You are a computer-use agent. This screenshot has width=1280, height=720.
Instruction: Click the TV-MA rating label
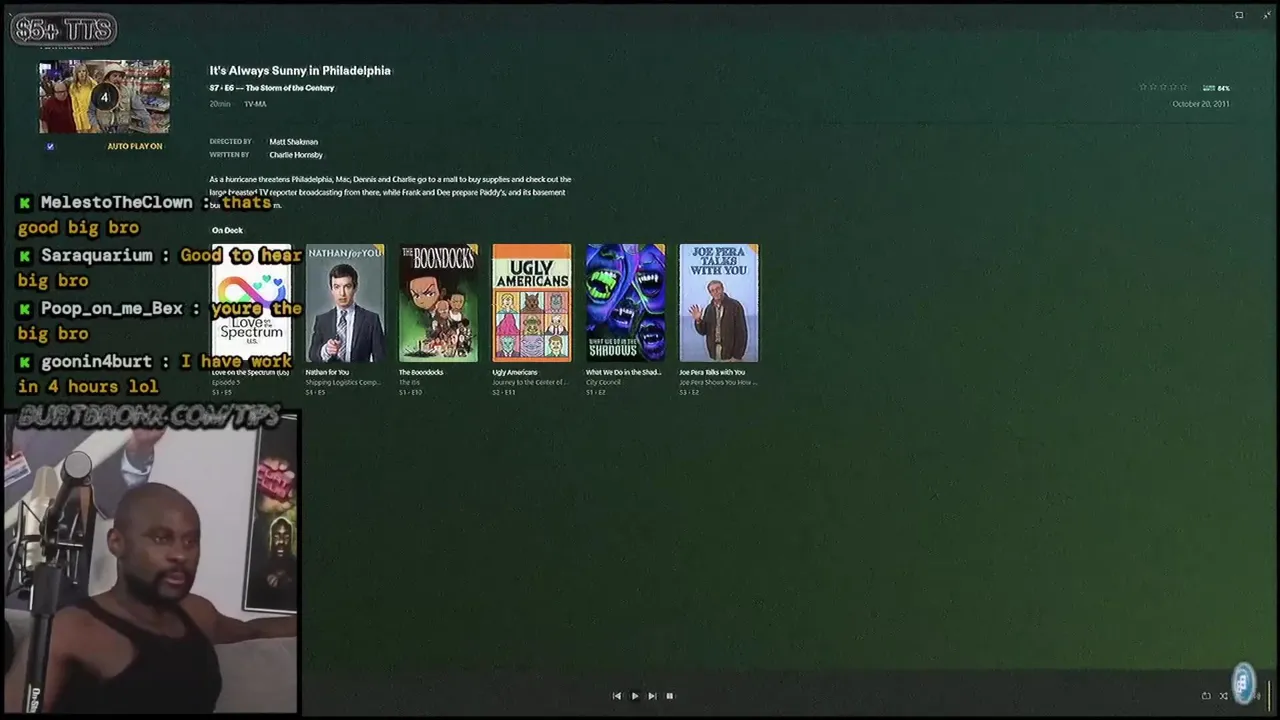click(255, 104)
